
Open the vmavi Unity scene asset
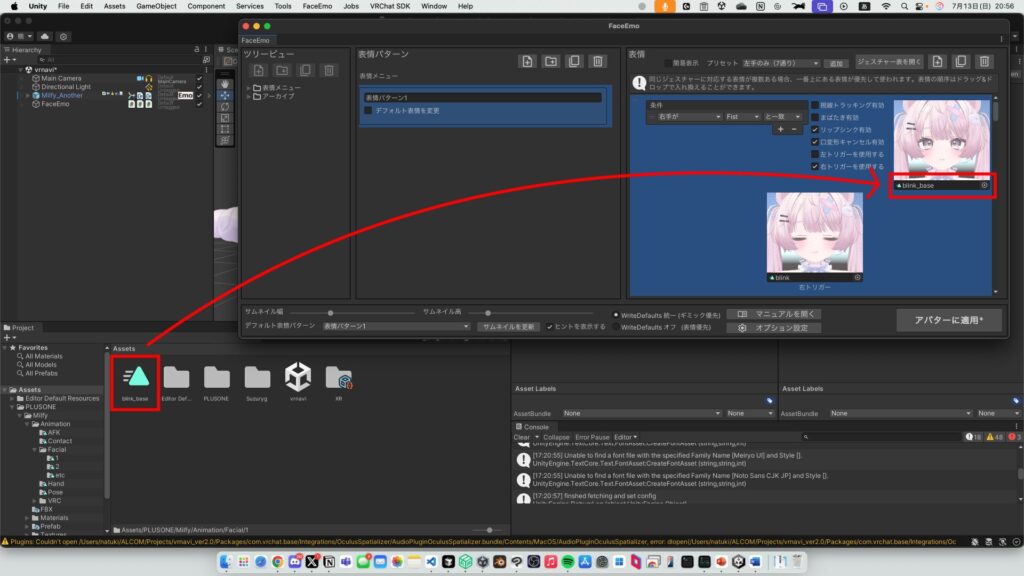point(298,377)
